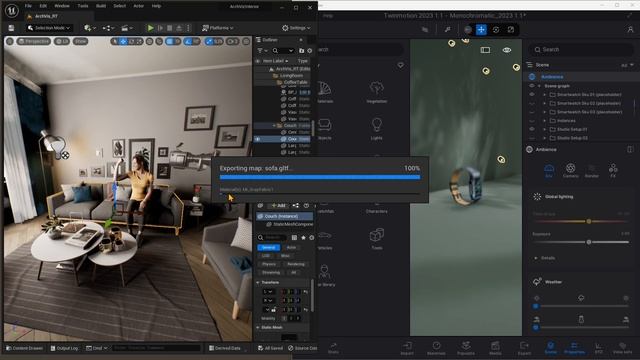Expand the Instances folder in Scene graph
Image resolution: width=640 pixels, height=360 pixels.
pos(544,121)
